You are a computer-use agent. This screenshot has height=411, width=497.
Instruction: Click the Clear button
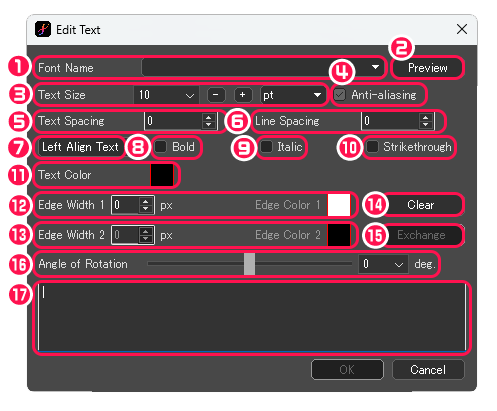pyautogui.click(x=421, y=205)
